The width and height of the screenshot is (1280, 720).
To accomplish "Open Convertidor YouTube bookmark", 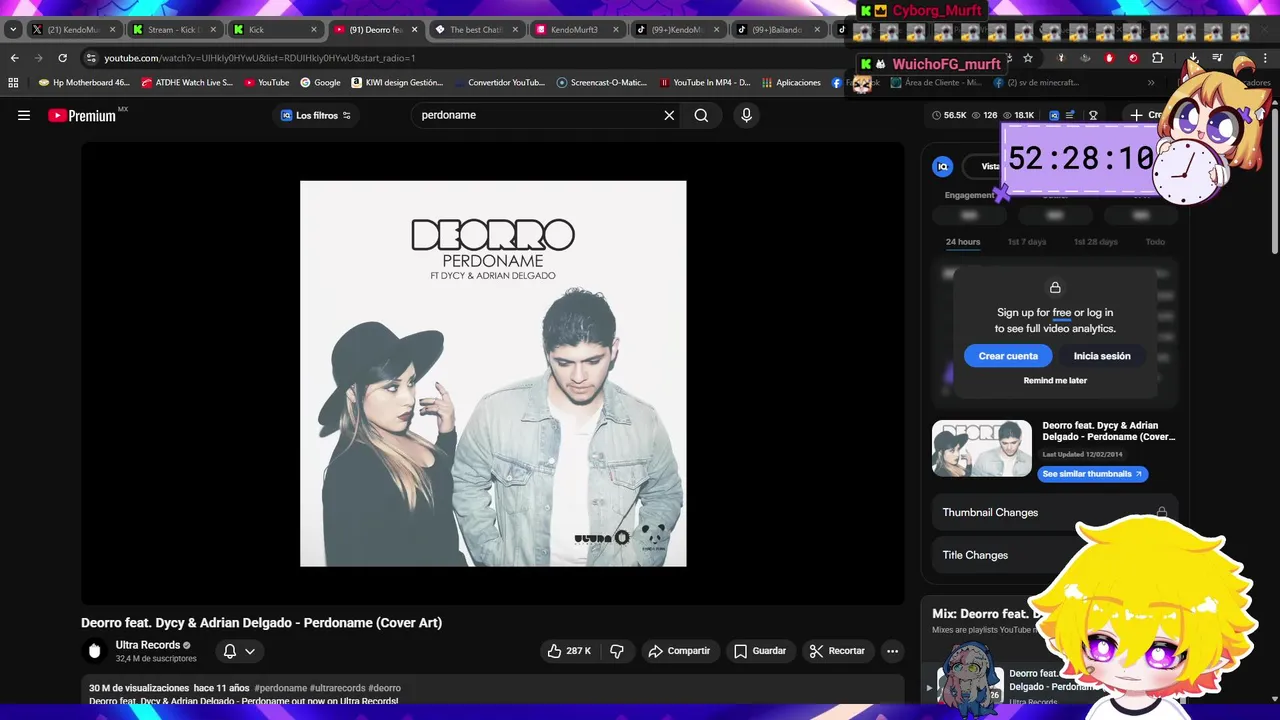I will coord(498,83).
